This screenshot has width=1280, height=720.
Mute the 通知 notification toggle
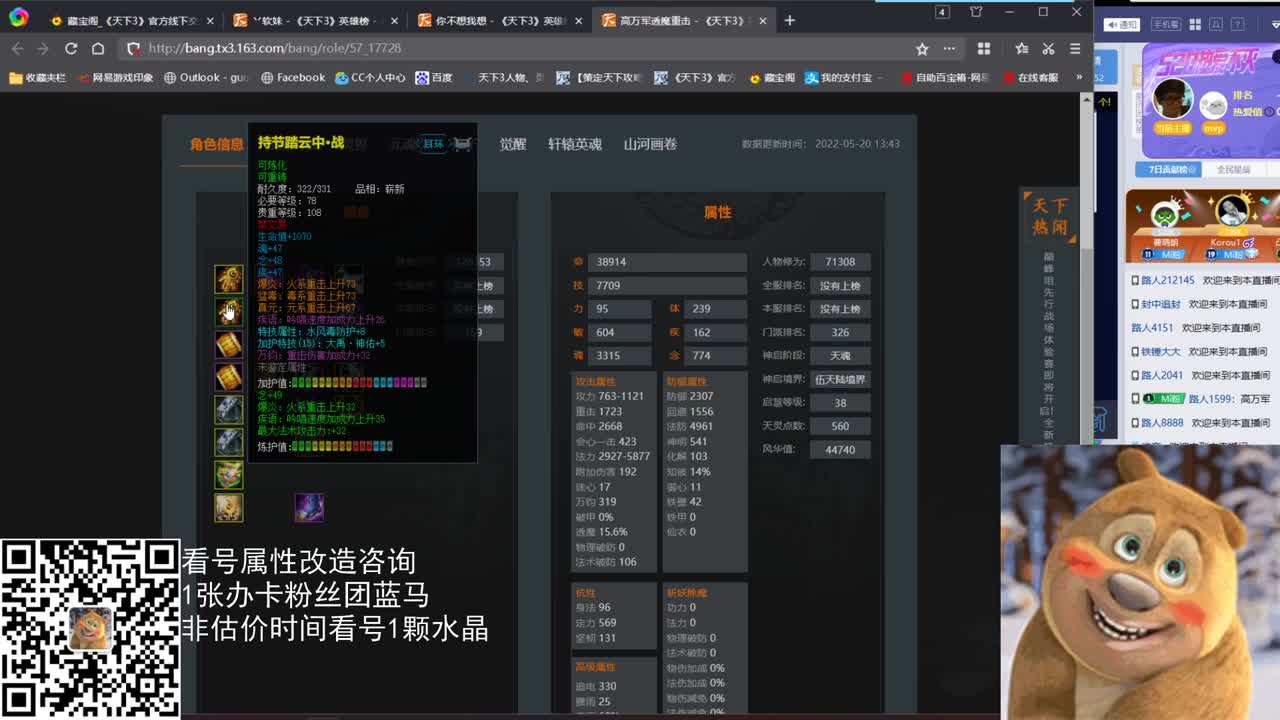(1122, 25)
